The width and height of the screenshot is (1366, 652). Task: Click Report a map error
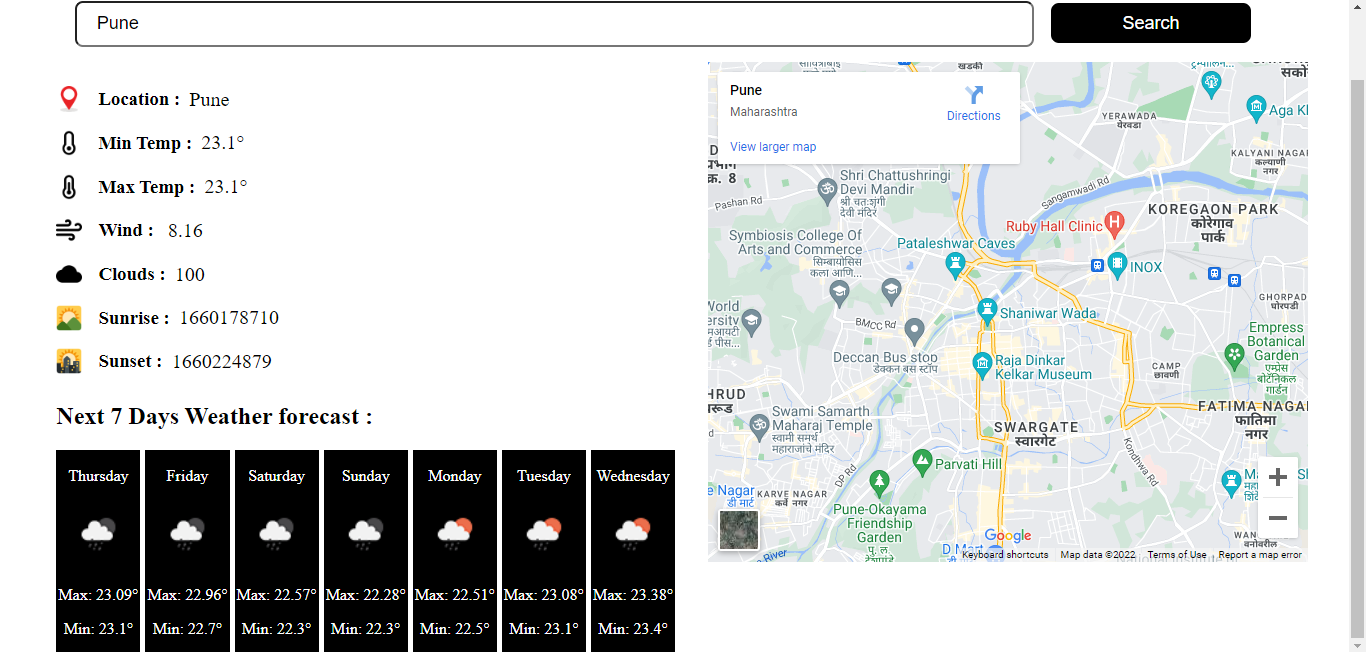pyautogui.click(x=1260, y=554)
